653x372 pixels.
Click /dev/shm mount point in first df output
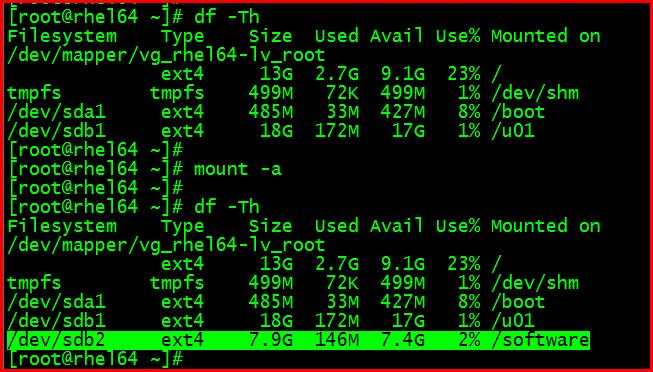coord(535,94)
